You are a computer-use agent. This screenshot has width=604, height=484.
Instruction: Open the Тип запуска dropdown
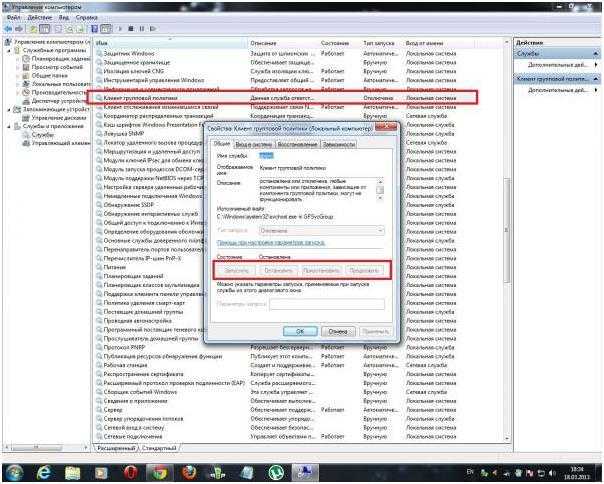(321, 230)
